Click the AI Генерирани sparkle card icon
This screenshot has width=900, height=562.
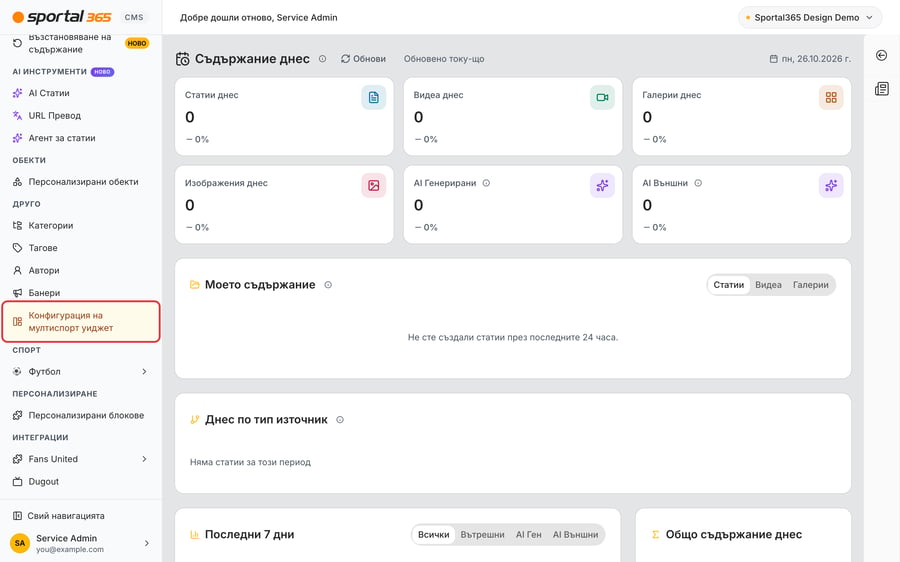coord(602,185)
